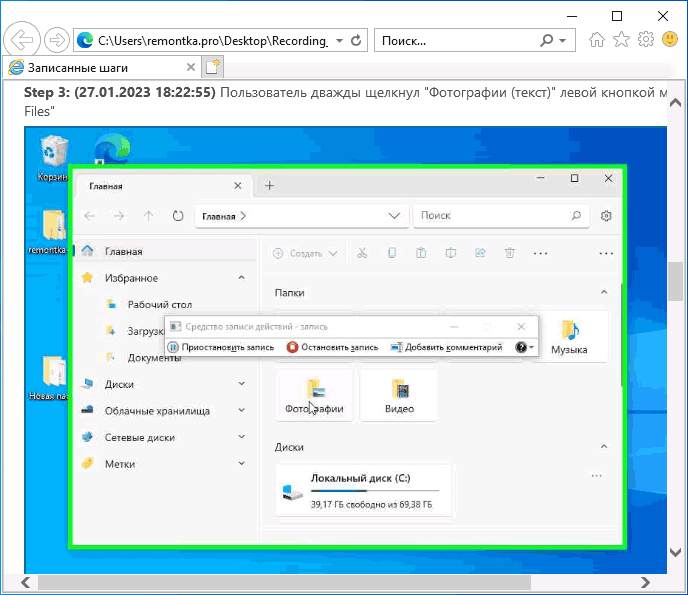Viewport: 688px width, 595px height.
Task: Click the horizontal scrollbar left arrow
Action: pyautogui.click(x=26, y=582)
